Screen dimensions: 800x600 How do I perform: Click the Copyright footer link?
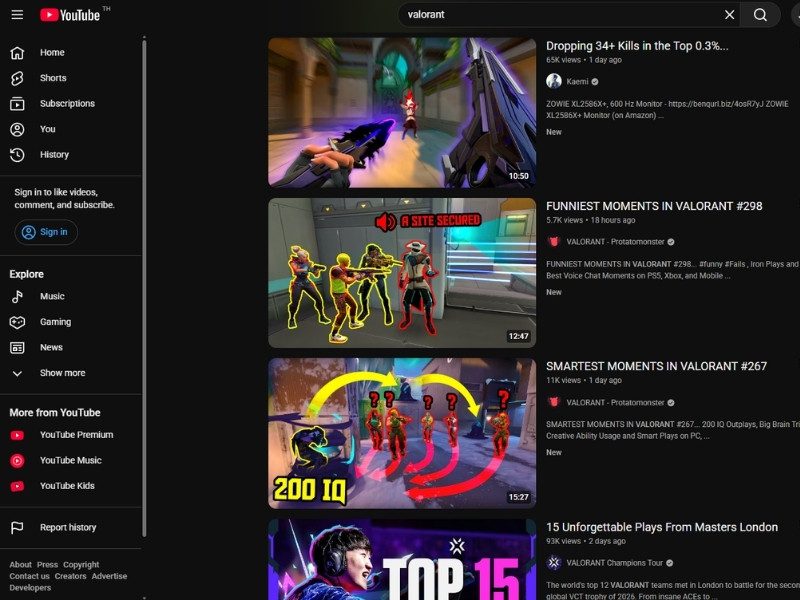[x=81, y=564]
